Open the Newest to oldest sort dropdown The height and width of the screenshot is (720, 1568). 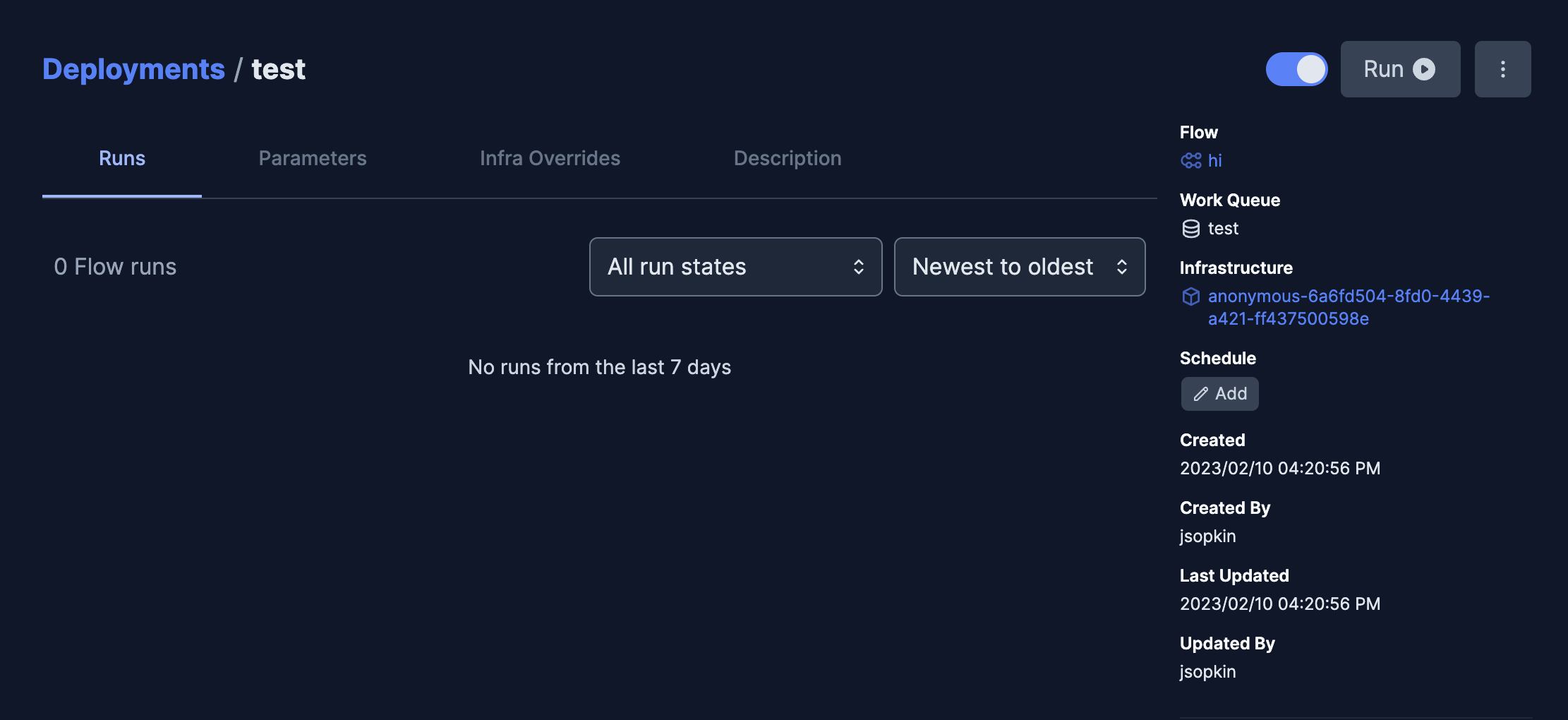pyautogui.click(x=1020, y=267)
